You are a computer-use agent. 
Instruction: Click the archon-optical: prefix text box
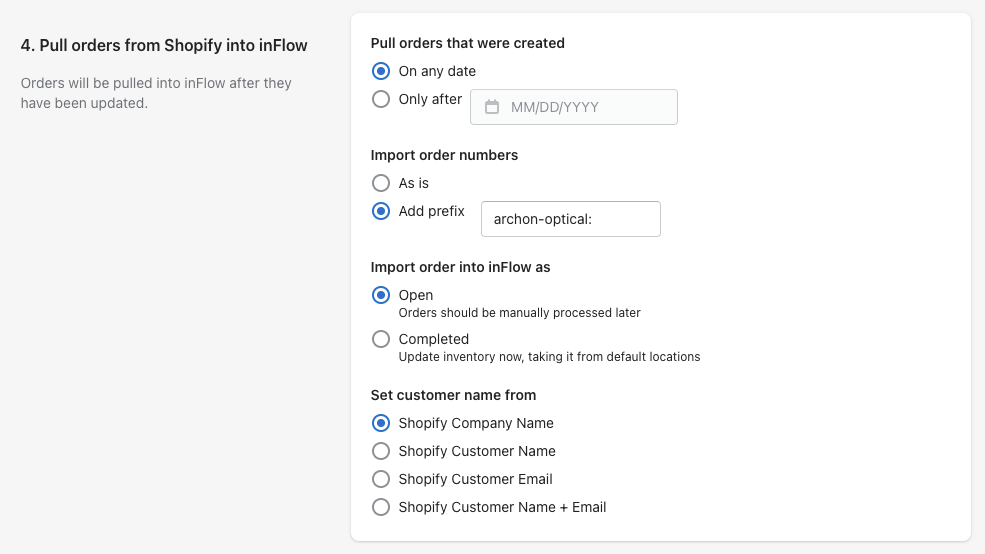570,219
